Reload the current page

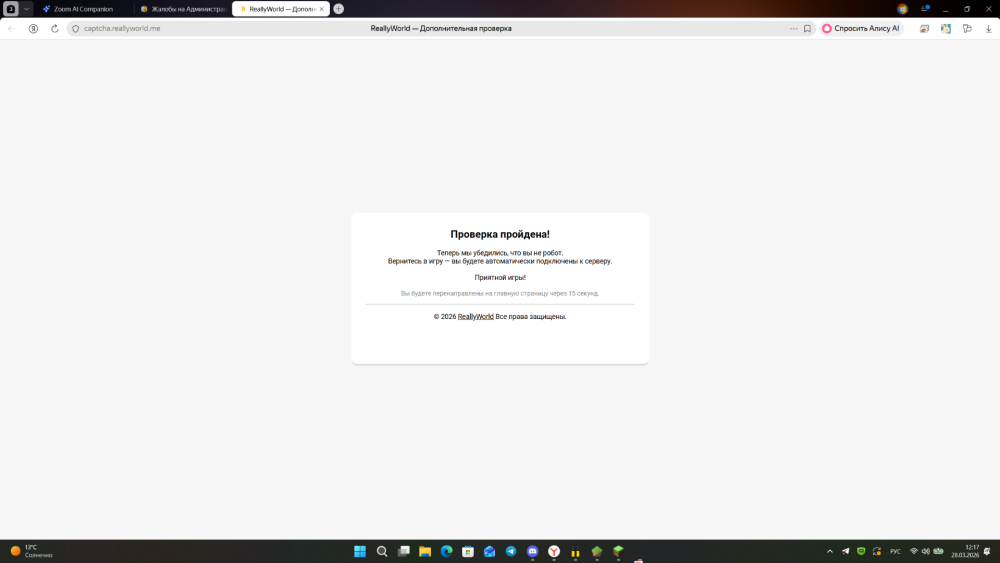(x=55, y=29)
